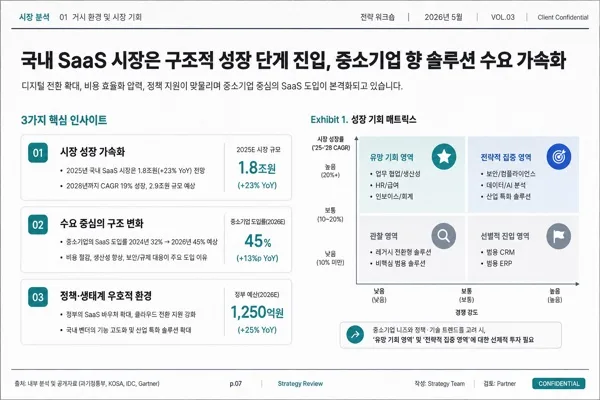Click the (+13%p YoY) value
This screenshot has height=400, width=600.
[x=257, y=258]
